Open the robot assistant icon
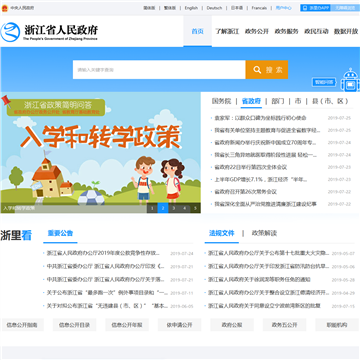Viewport: 360px width, 360px height. pos(350,80)
